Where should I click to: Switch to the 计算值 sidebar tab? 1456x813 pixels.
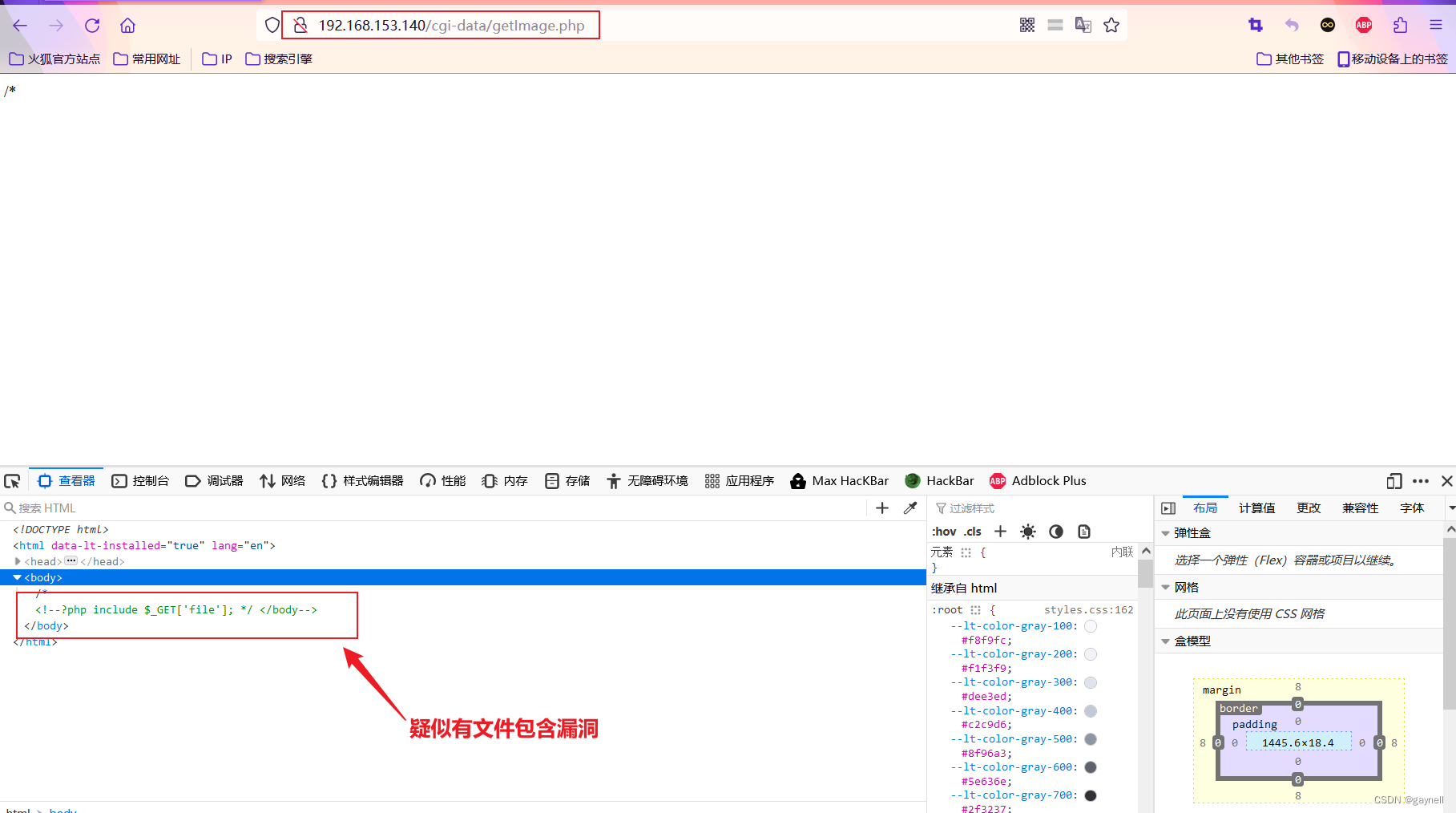point(1257,508)
